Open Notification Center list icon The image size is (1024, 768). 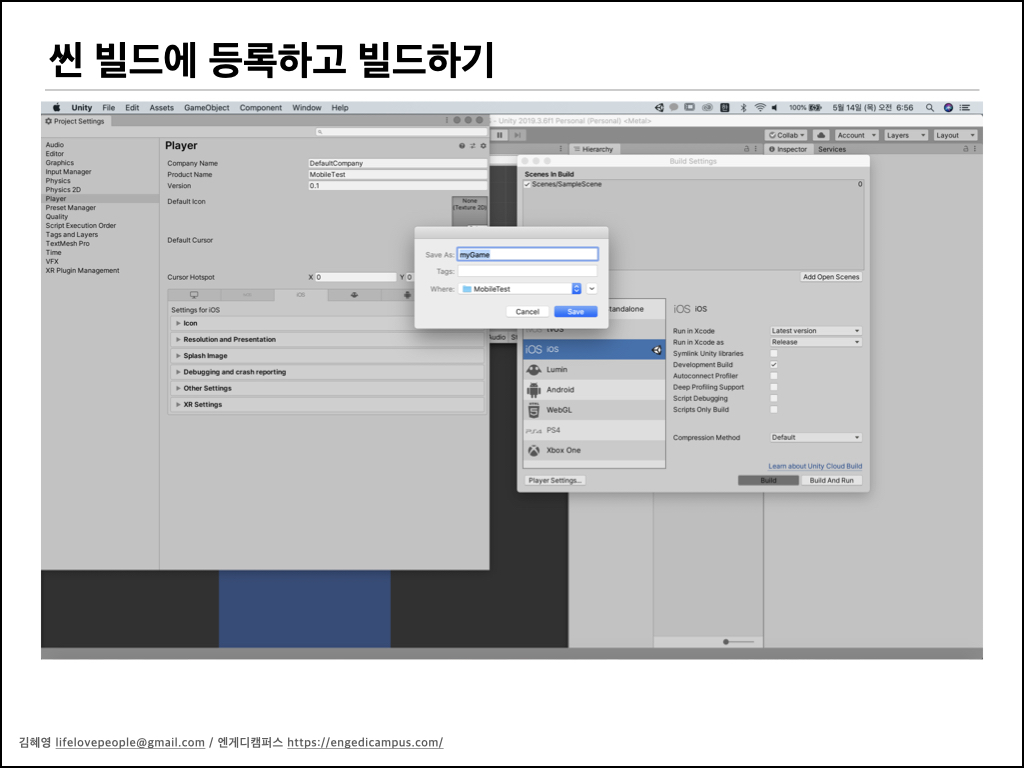click(965, 108)
